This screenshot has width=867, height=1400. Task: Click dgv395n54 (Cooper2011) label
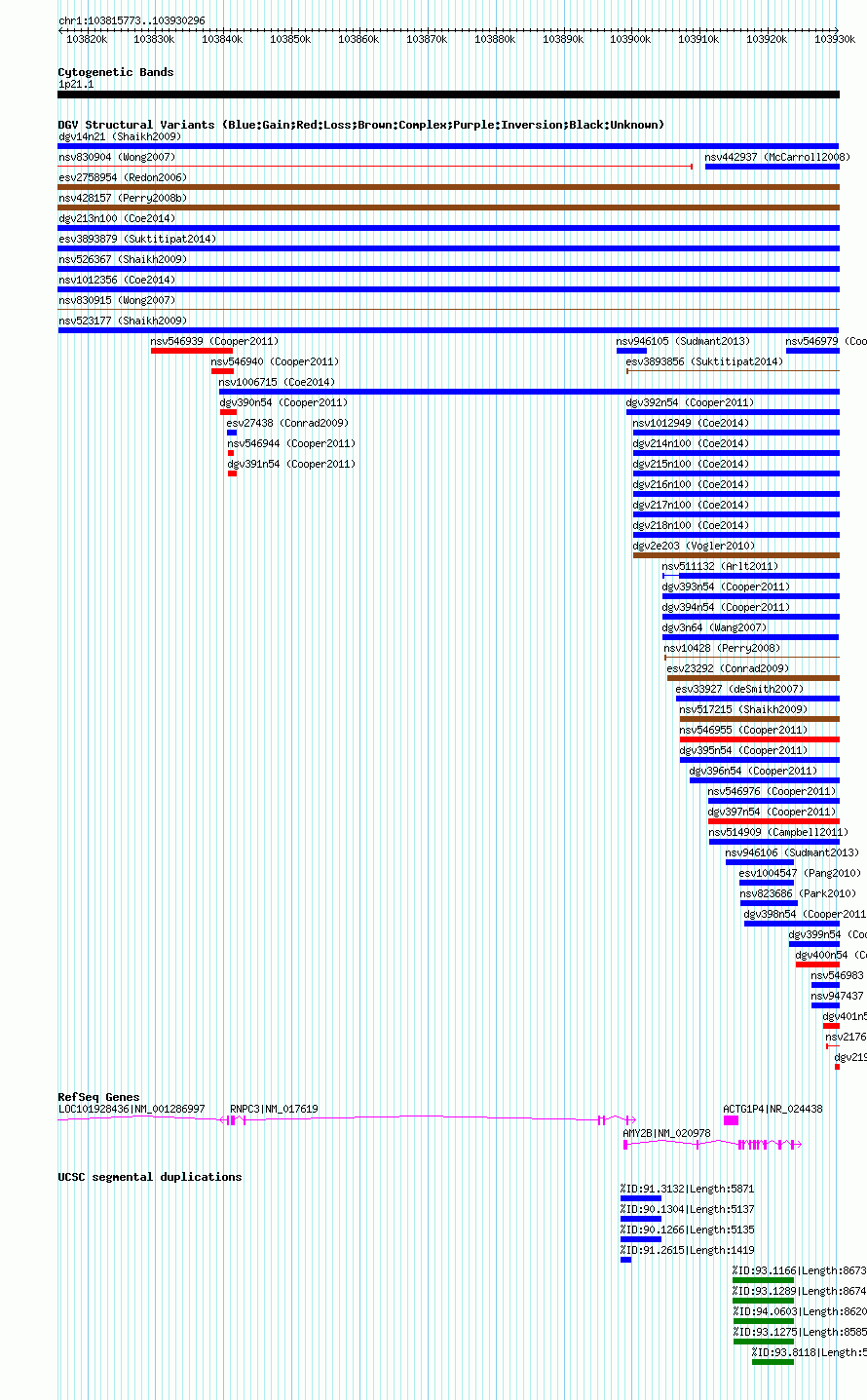click(x=744, y=750)
